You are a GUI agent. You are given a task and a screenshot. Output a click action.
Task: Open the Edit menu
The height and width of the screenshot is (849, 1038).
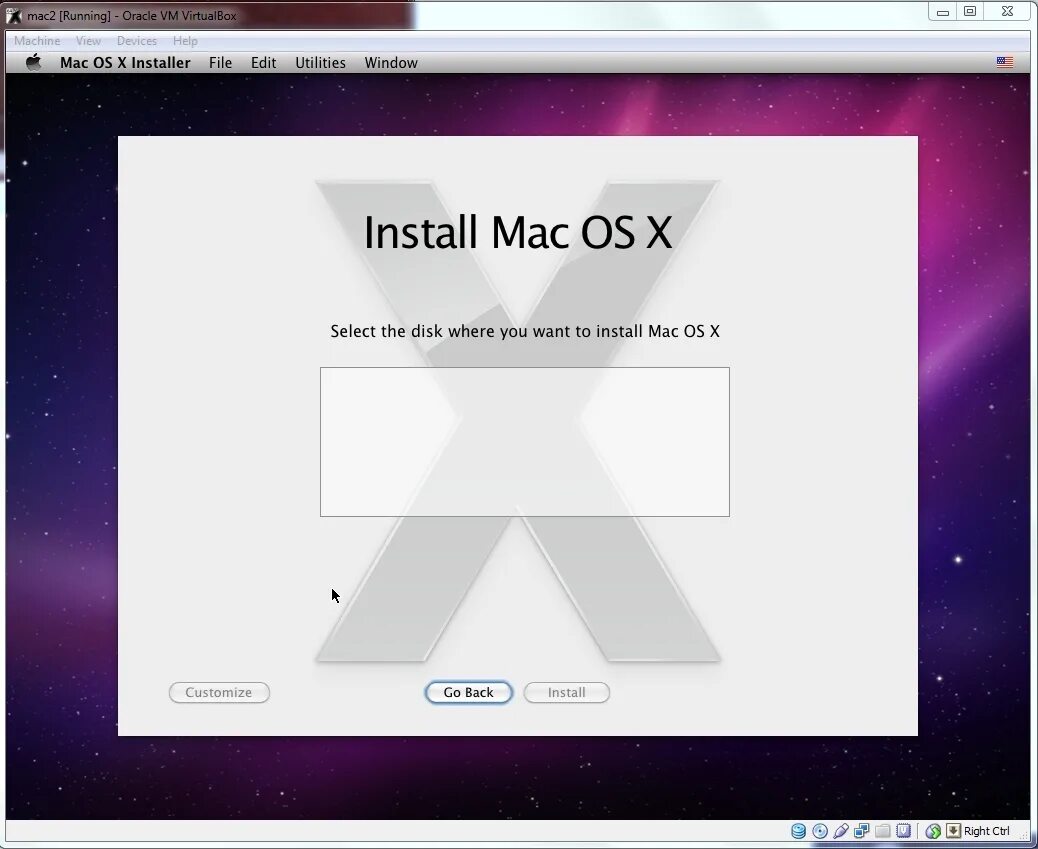coord(263,63)
